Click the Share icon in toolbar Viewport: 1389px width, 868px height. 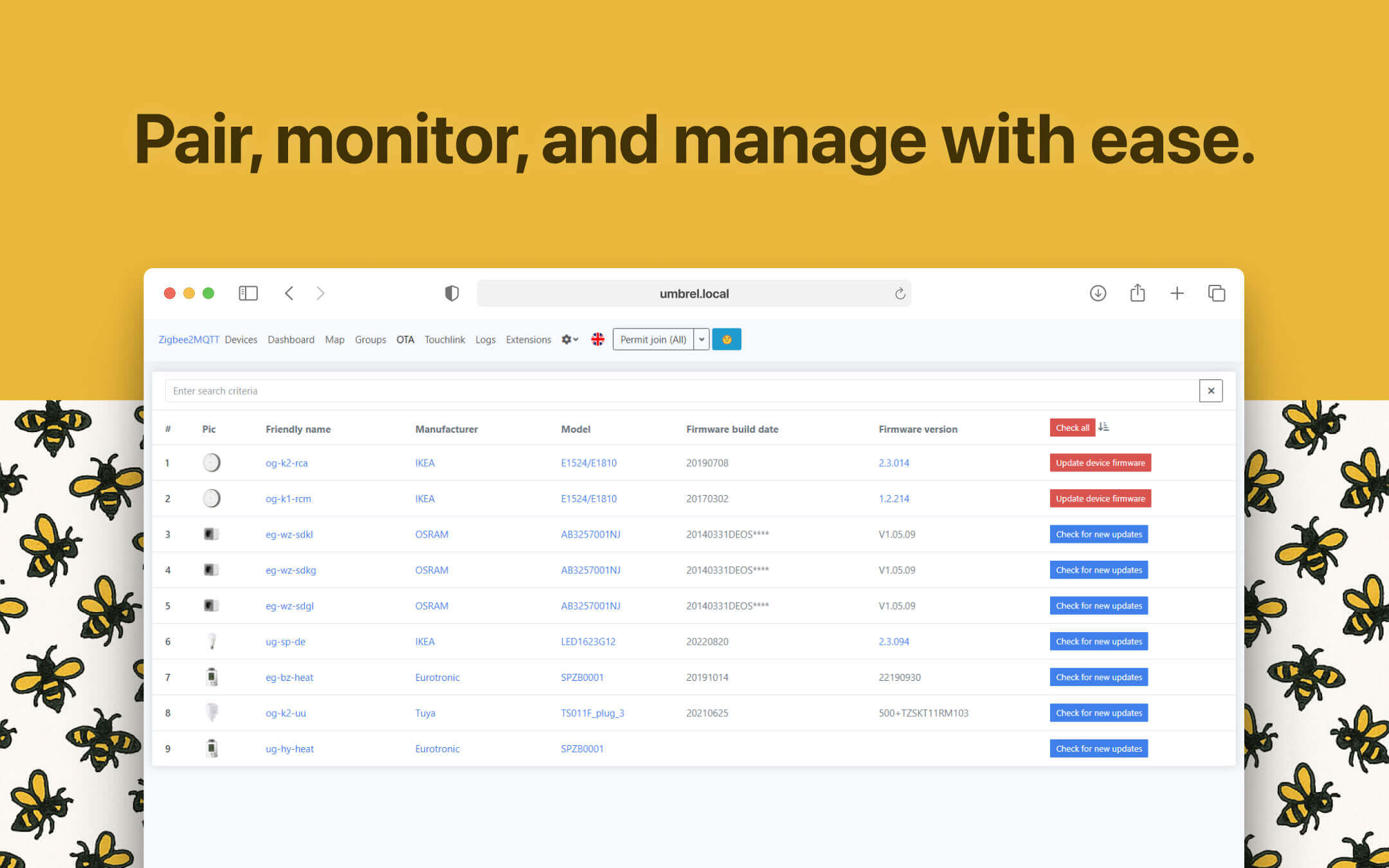(x=1138, y=293)
